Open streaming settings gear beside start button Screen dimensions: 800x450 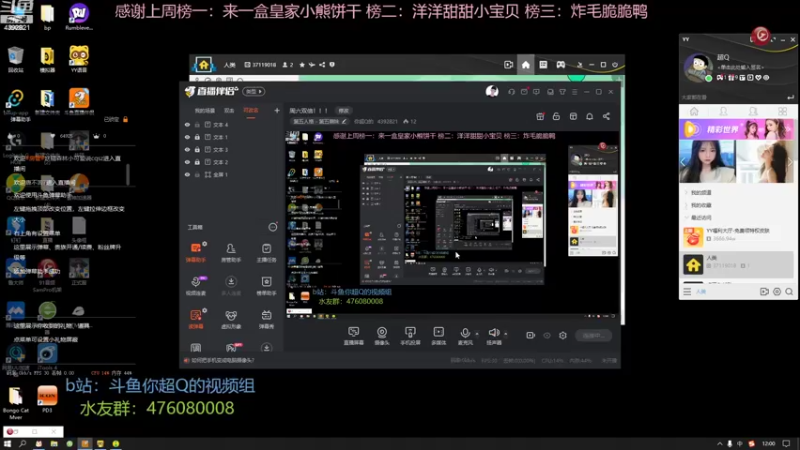[563, 335]
